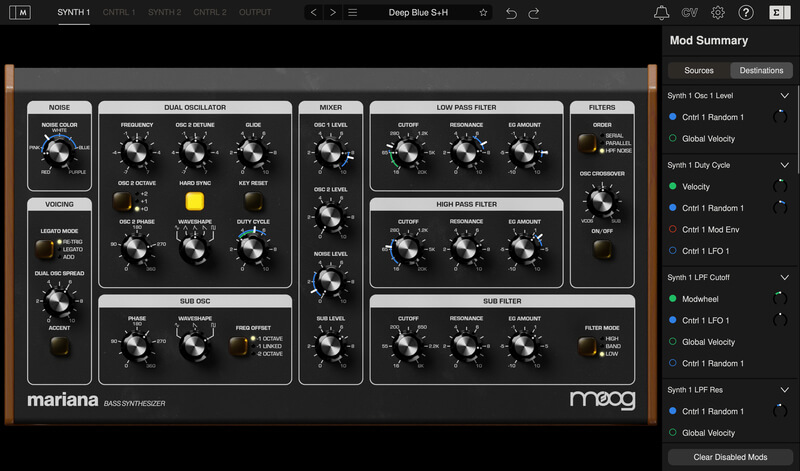This screenshot has width=800, height=471.
Task: Click the Dual Oscillator Frequency knob
Action: point(136,152)
